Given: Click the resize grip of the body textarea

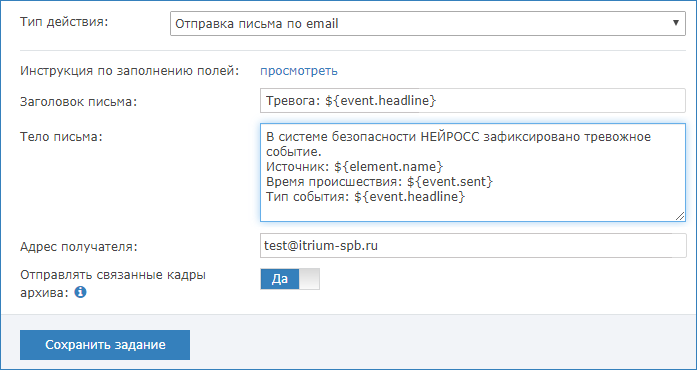Looking at the screenshot, I should point(680,216).
